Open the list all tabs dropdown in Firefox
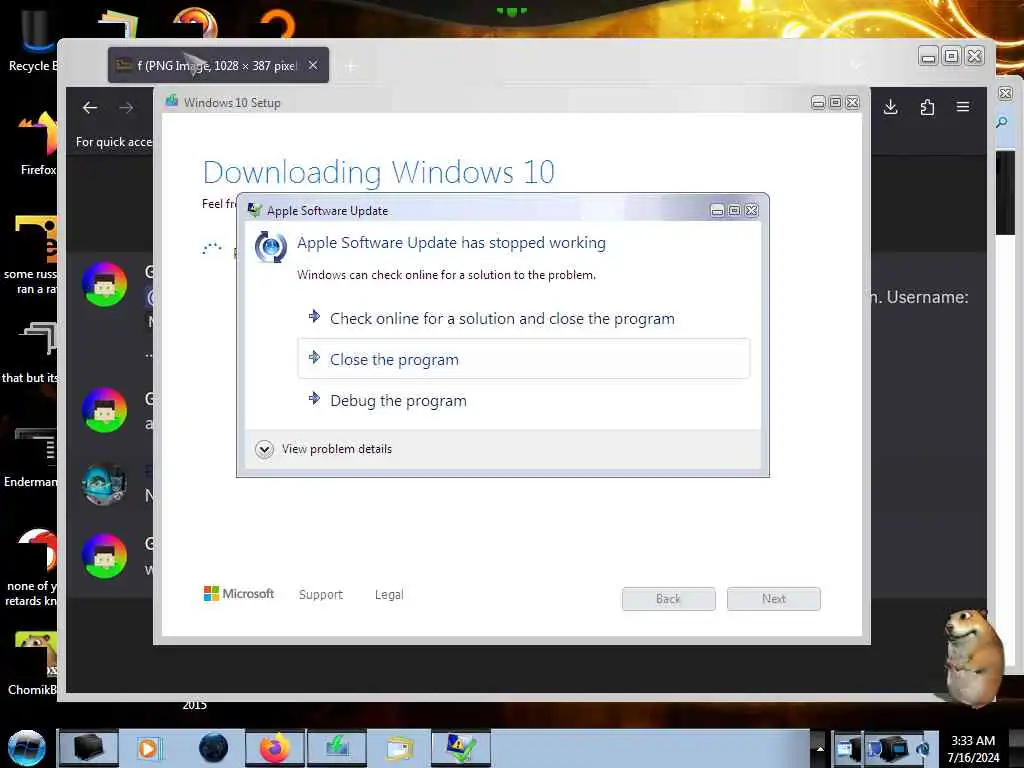Image resolution: width=1024 pixels, height=768 pixels. click(856, 65)
